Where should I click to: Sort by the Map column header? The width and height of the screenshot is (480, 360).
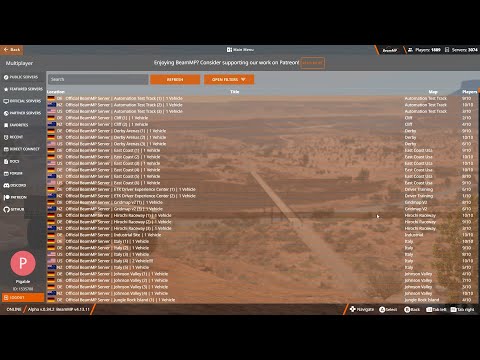433,92
